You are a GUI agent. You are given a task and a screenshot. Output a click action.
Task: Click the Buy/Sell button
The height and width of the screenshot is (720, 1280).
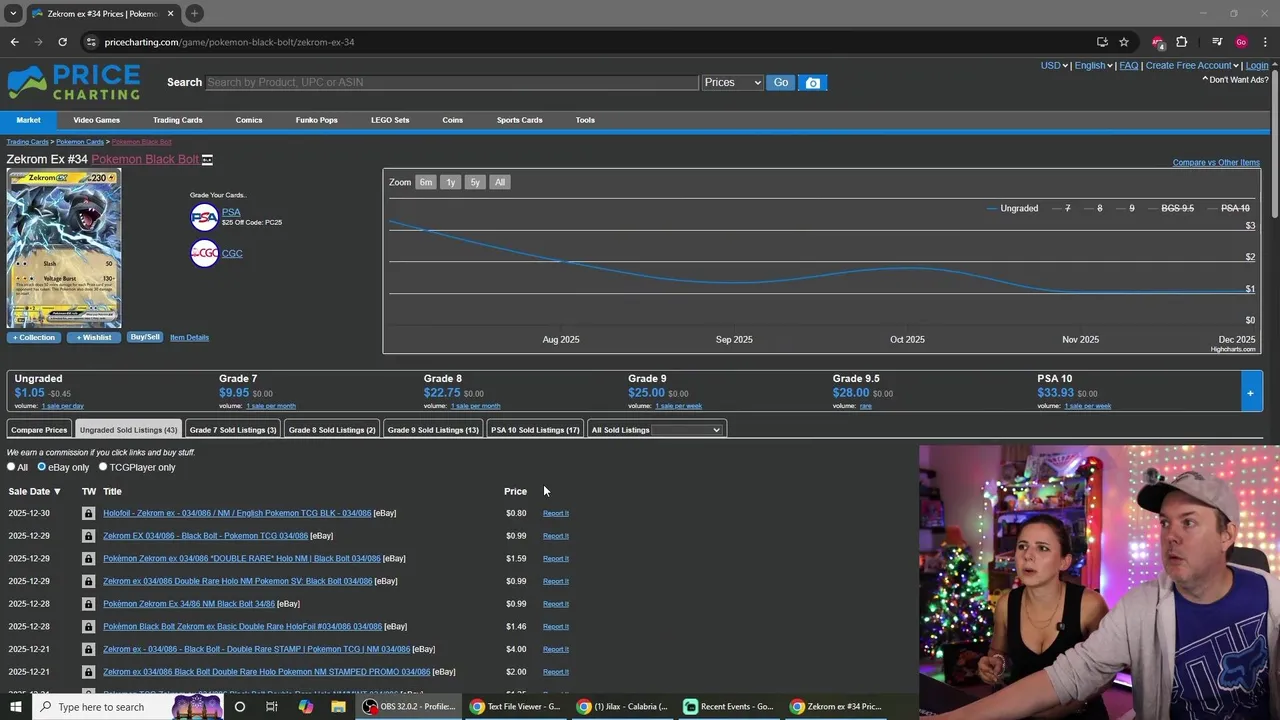(x=145, y=337)
